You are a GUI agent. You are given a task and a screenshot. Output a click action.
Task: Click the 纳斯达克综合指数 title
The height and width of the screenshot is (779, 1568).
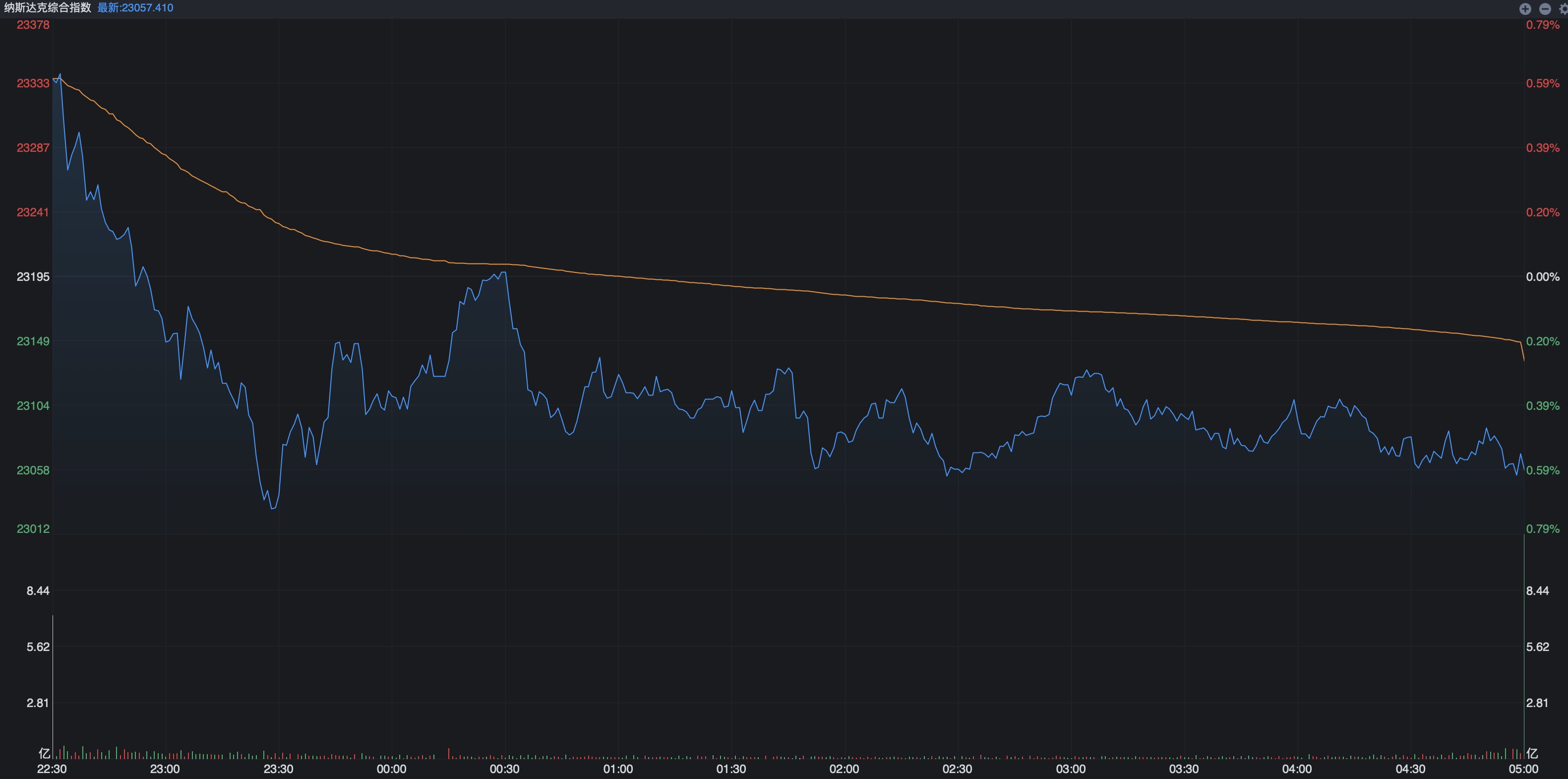tap(48, 8)
